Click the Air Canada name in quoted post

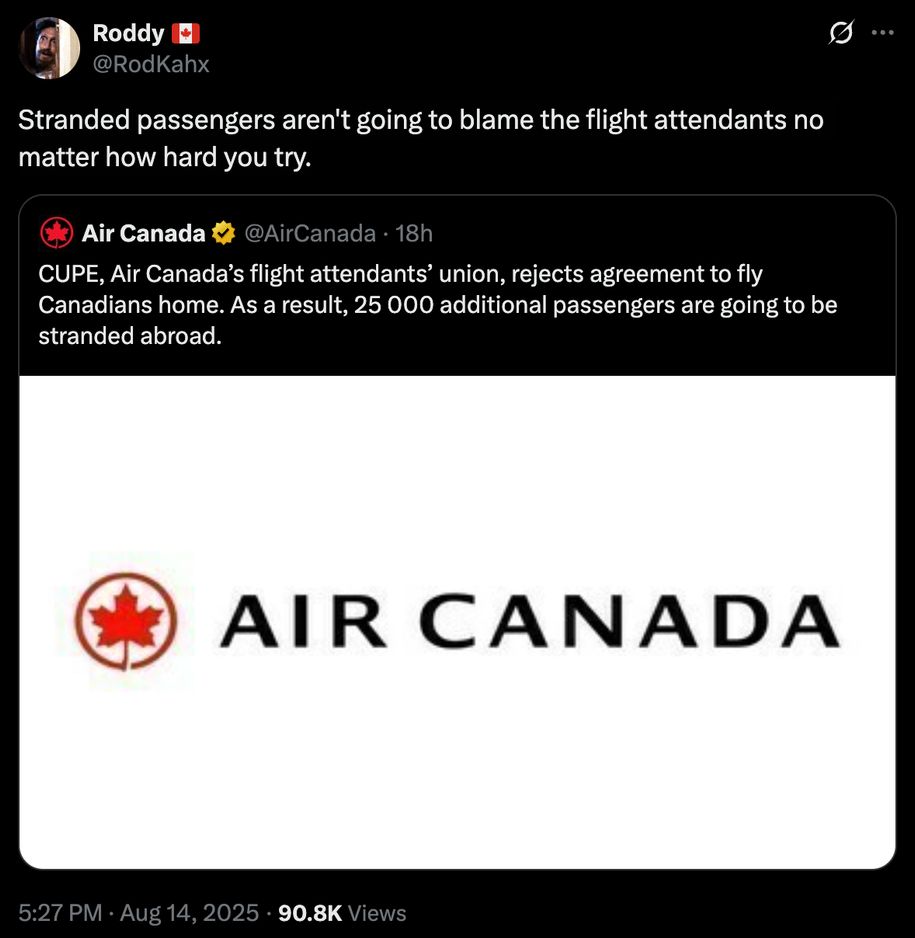pyautogui.click(x=143, y=234)
